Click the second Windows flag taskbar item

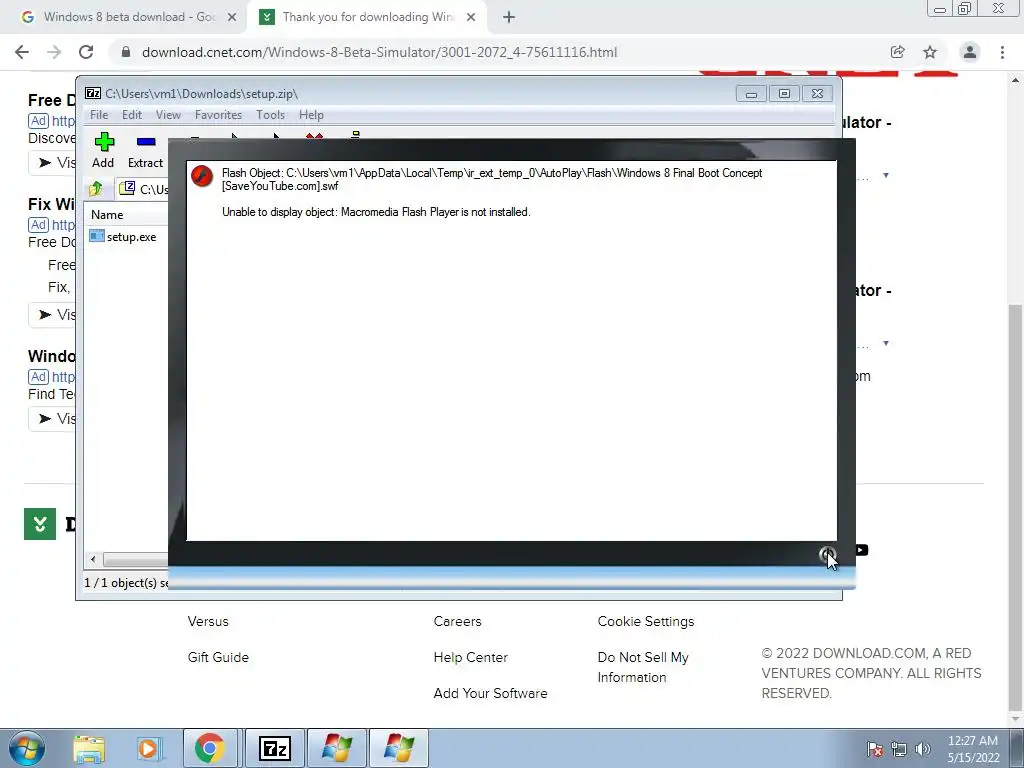[399, 748]
